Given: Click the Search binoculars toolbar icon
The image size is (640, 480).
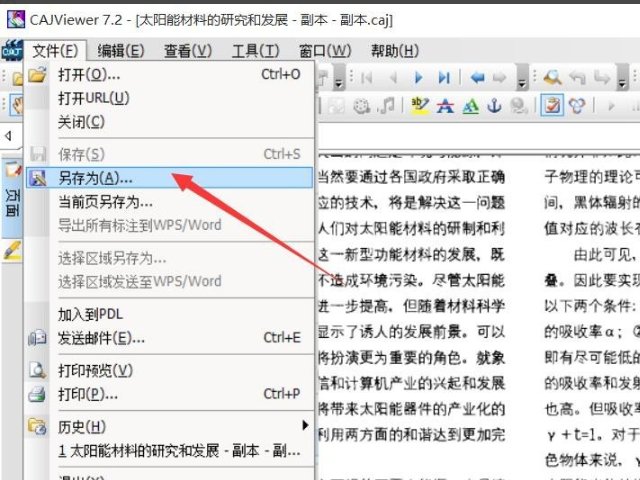Looking at the screenshot, I should pos(552,77).
